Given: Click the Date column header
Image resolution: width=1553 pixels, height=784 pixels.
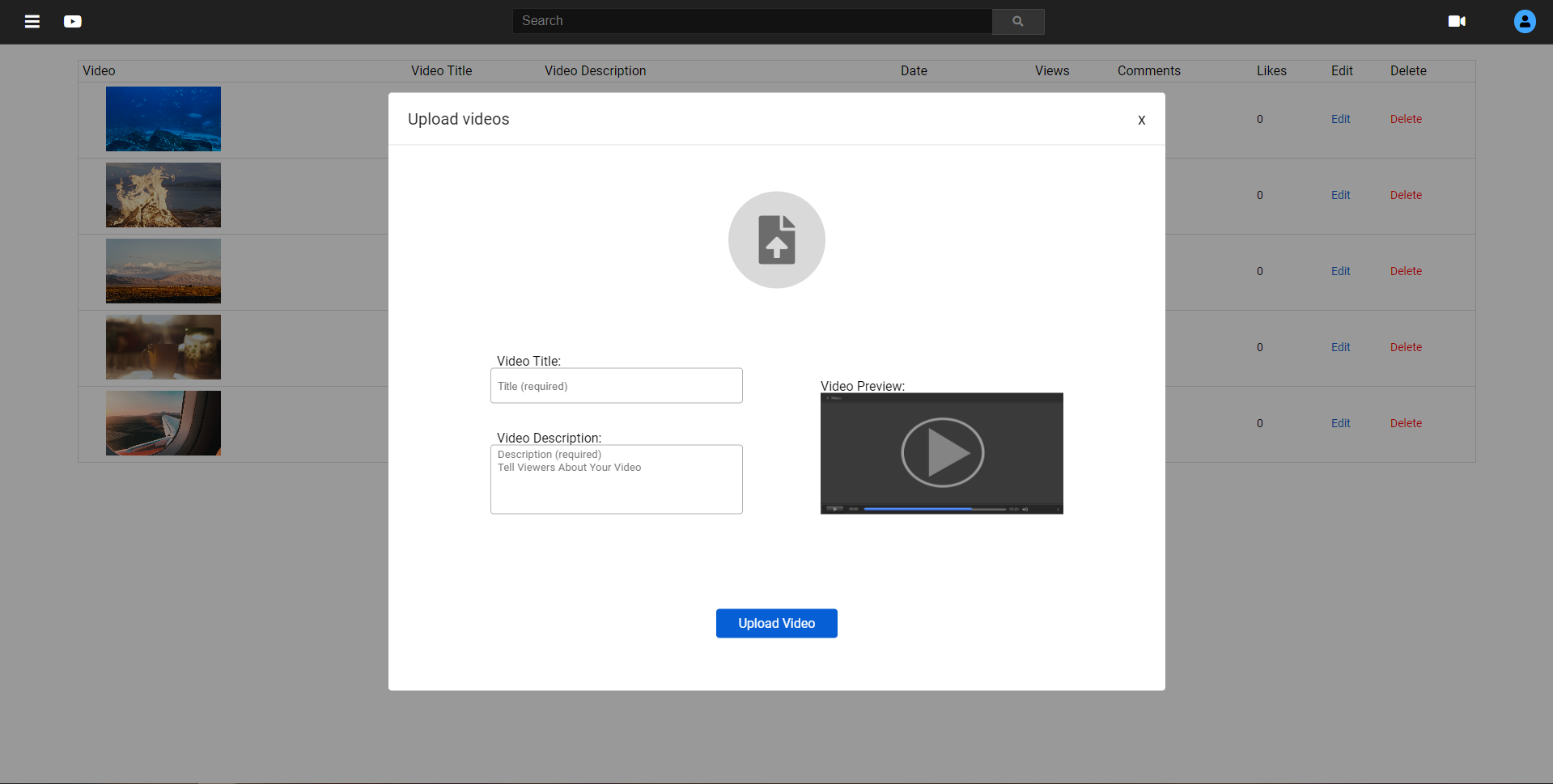Looking at the screenshot, I should (x=913, y=70).
